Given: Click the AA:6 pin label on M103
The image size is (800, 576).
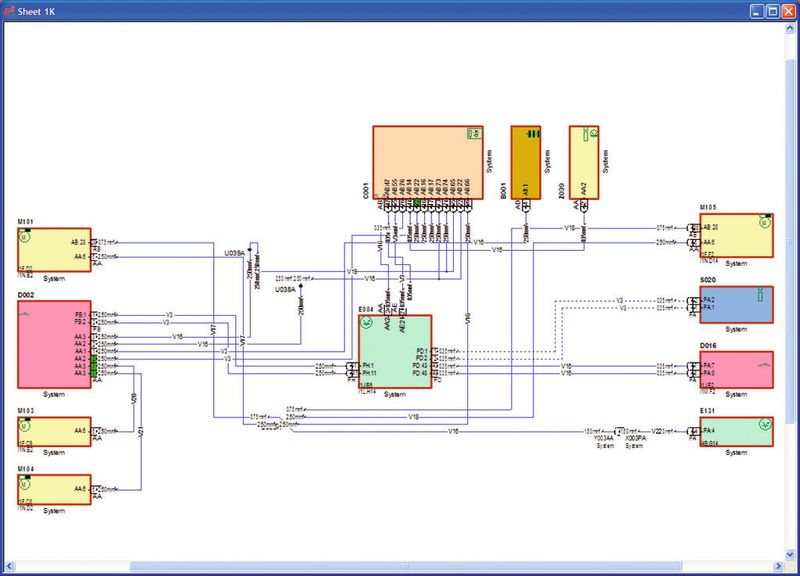Looking at the screenshot, I should [81, 431].
